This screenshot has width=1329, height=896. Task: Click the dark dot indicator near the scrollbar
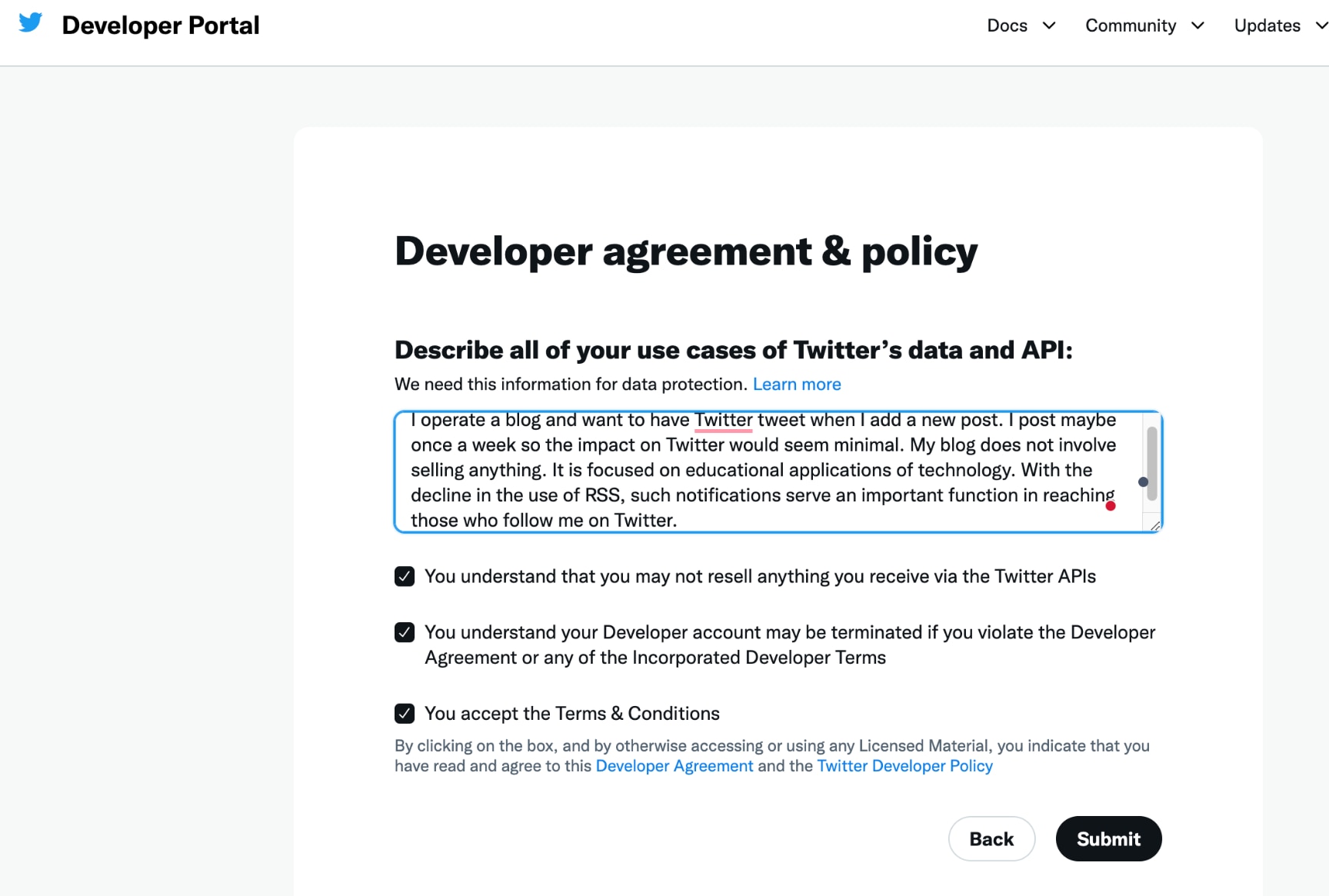coord(1143,482)
